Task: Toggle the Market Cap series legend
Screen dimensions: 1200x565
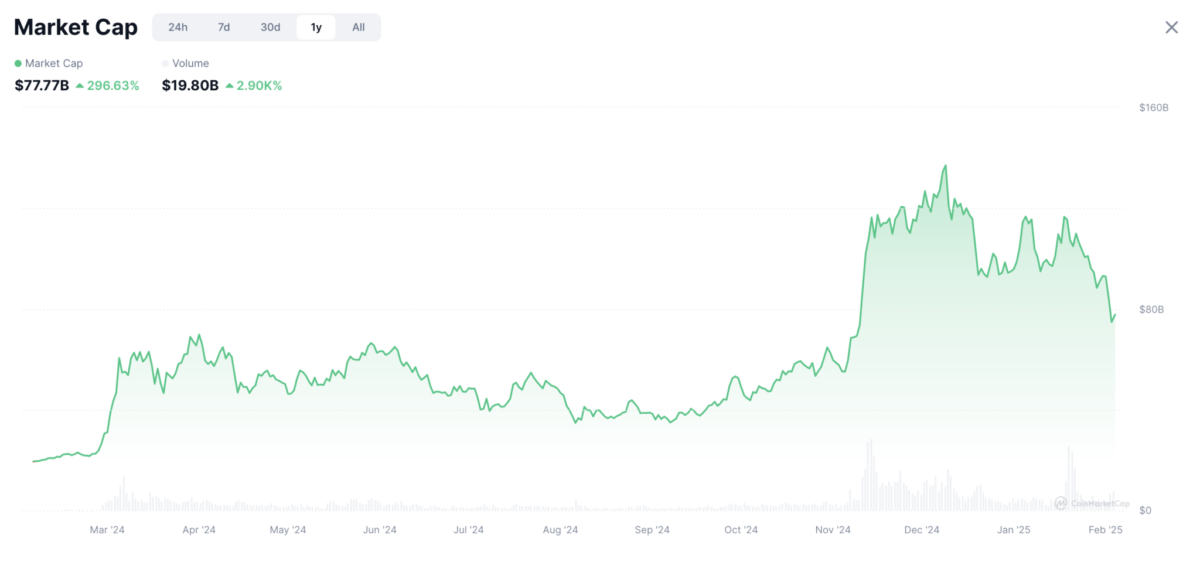Action: 49,63
